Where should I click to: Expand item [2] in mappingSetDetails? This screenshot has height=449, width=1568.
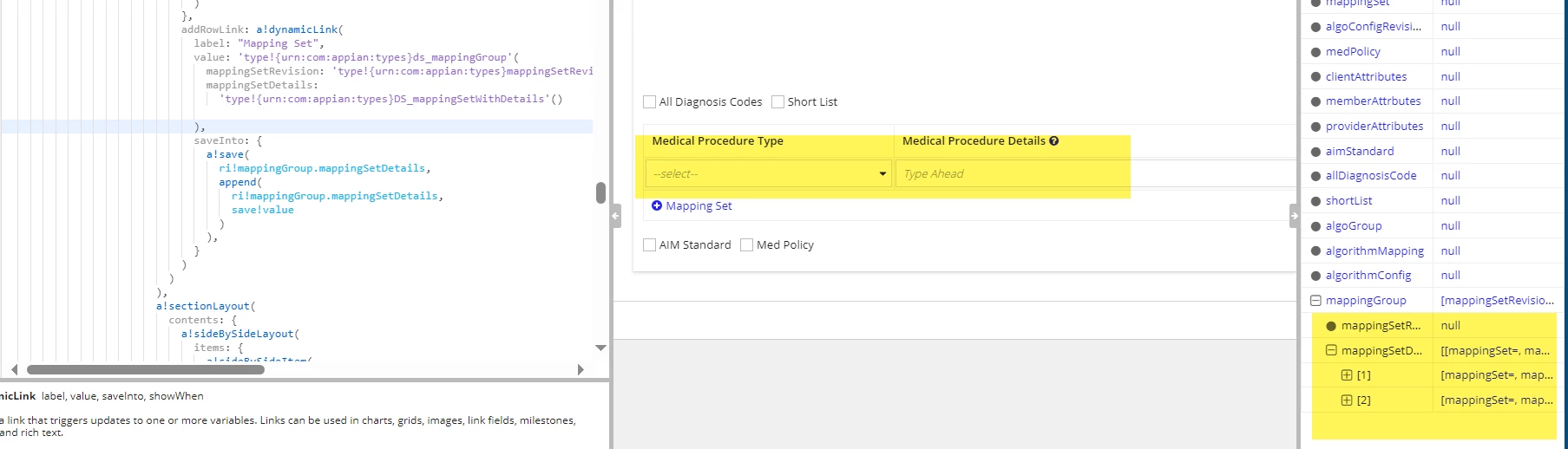click(1347, 400)
